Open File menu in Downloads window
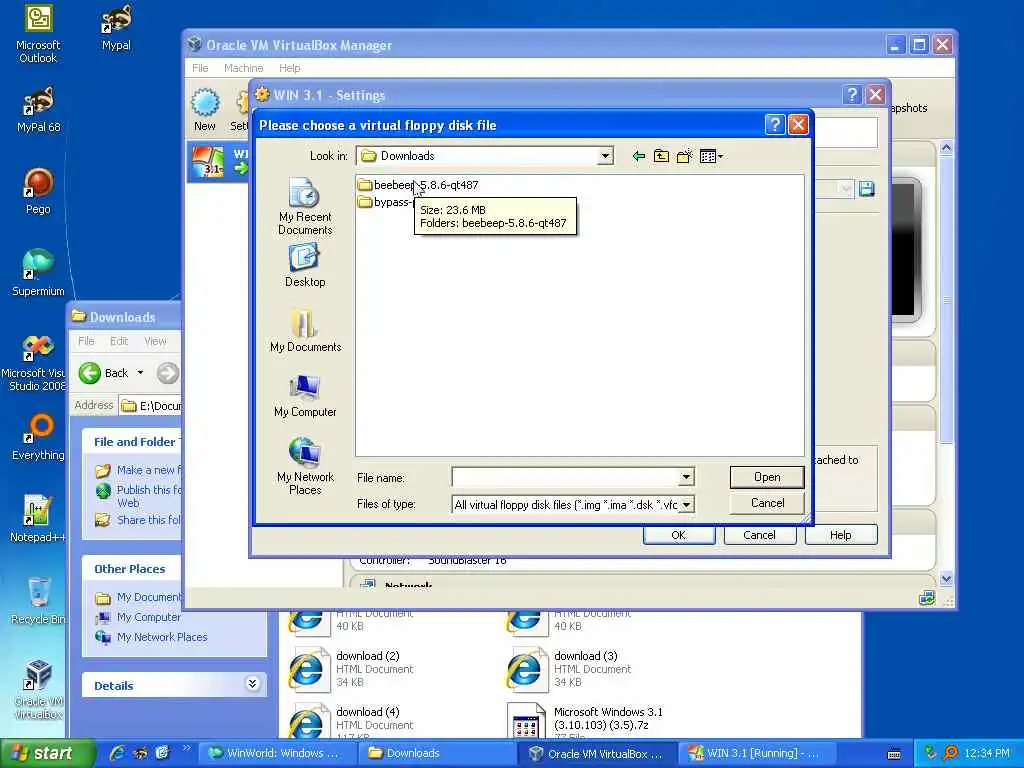Viewport: 1024px width, 768px height. [x=86, y=341]
